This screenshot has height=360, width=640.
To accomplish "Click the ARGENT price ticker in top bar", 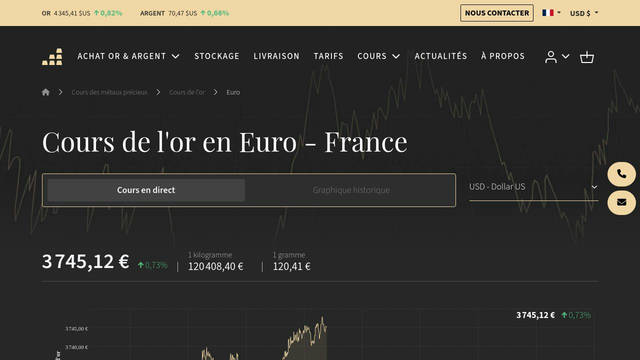I will (x=184, y=13).
